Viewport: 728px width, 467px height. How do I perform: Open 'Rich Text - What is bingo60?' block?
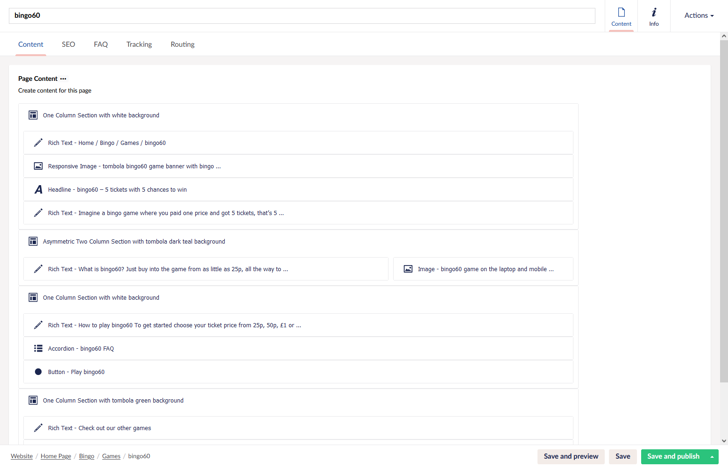(206, 269)
